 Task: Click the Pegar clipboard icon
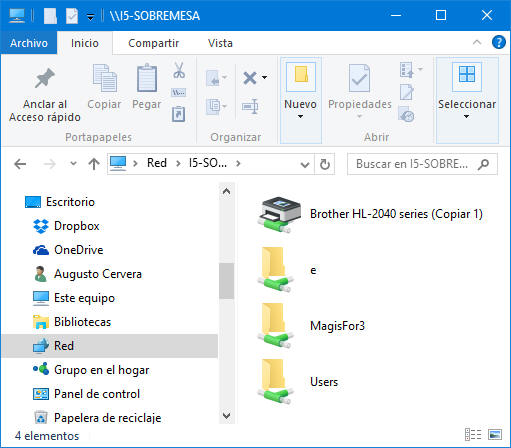147,78
